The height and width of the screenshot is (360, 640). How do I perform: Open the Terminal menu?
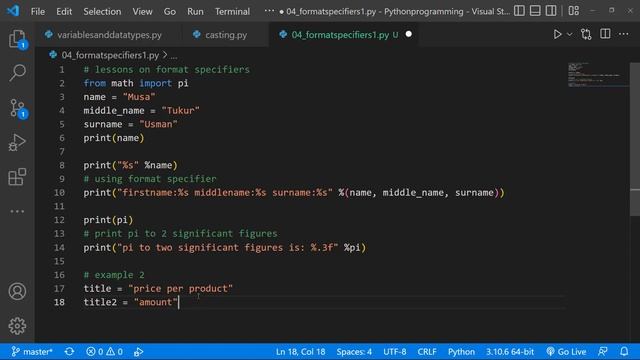(232, 11)
